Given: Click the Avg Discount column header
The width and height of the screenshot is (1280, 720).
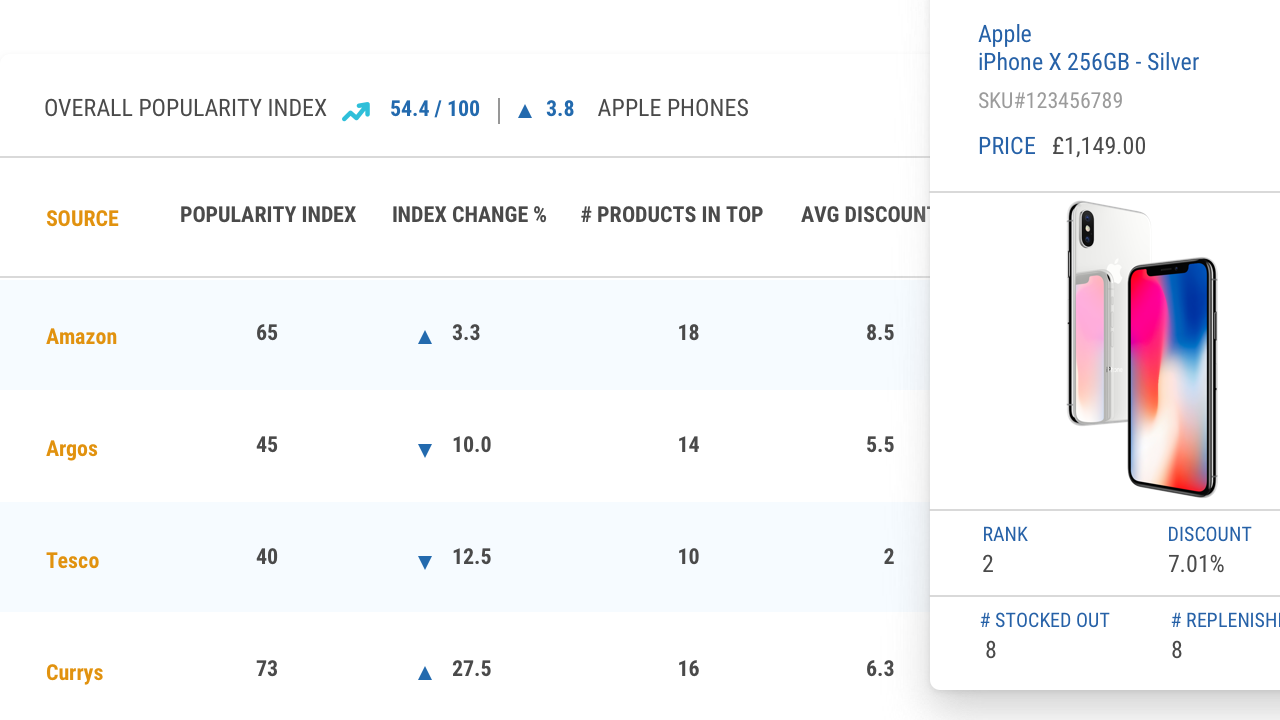Looking at the screenshot, I should coord(864,214).
